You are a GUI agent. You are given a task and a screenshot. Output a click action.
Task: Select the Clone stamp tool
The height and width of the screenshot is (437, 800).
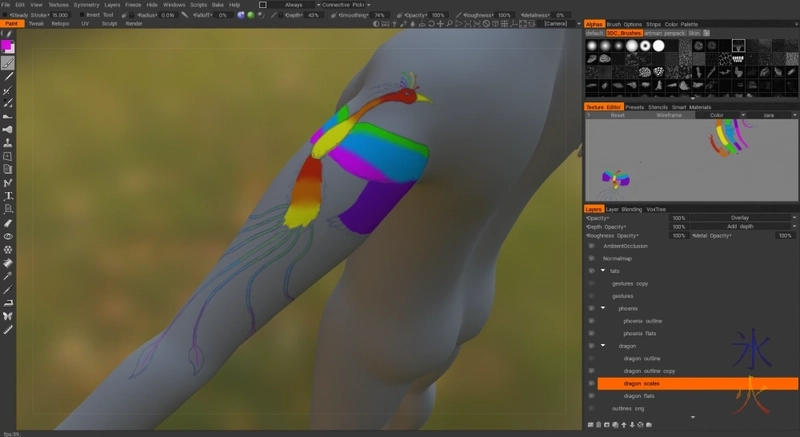pyautogui.click(x=8, y=143)
